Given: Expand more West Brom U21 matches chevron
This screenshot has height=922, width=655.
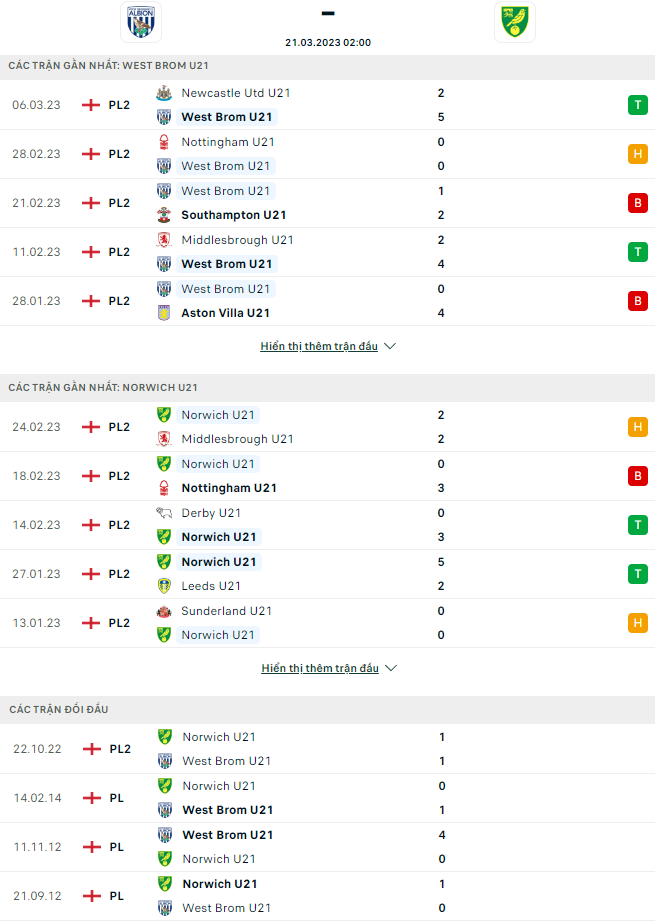Looking at the screenshot, I should (390, 346).
